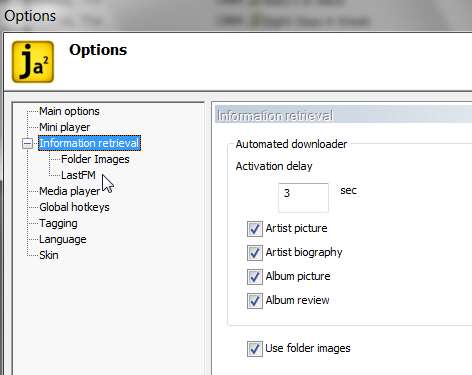Click the Activation delay label
Viewport: 472px width, 375px height.
(274, 166)
